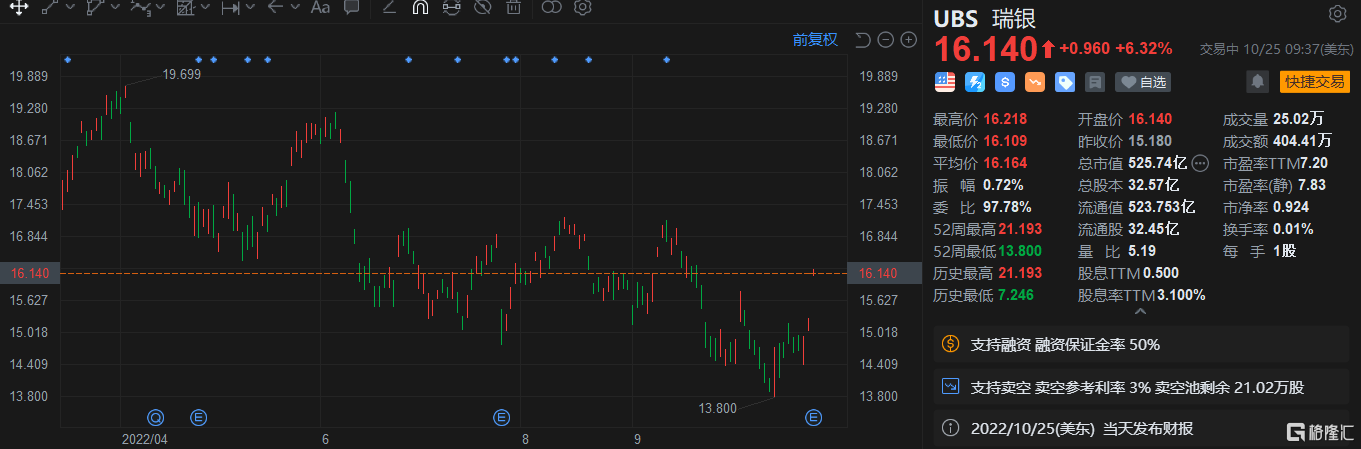
Task: Click the UBS ticker symbol title
Action: (x=957, y=18)
